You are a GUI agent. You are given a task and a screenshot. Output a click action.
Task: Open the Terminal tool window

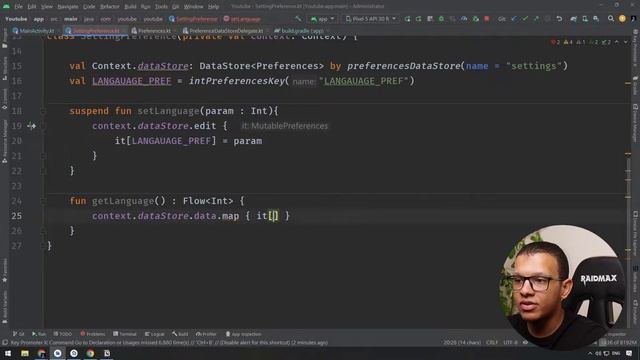coord(125,334)
